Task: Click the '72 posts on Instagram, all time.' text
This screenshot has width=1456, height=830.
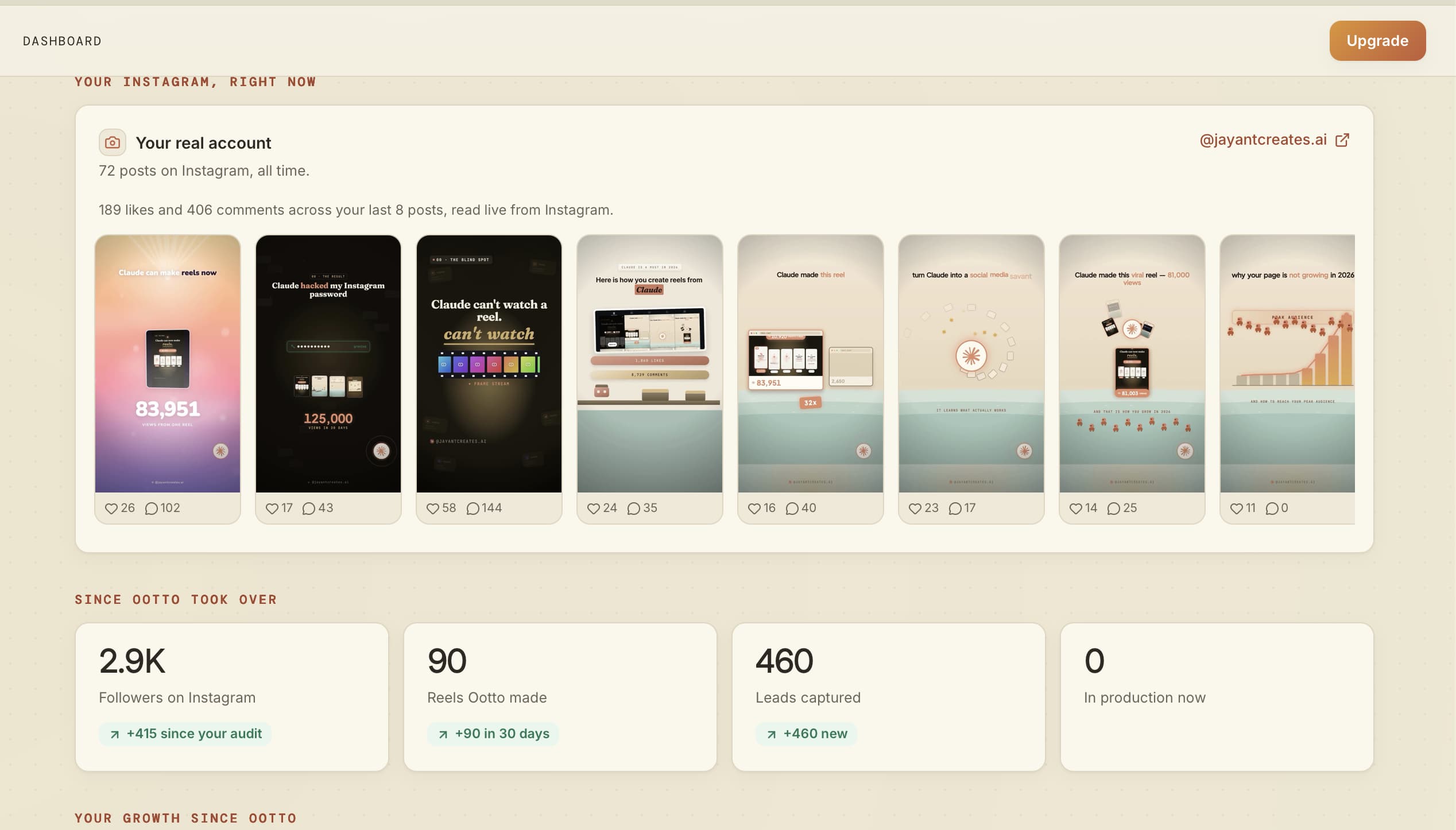Action: click(204, 171)
